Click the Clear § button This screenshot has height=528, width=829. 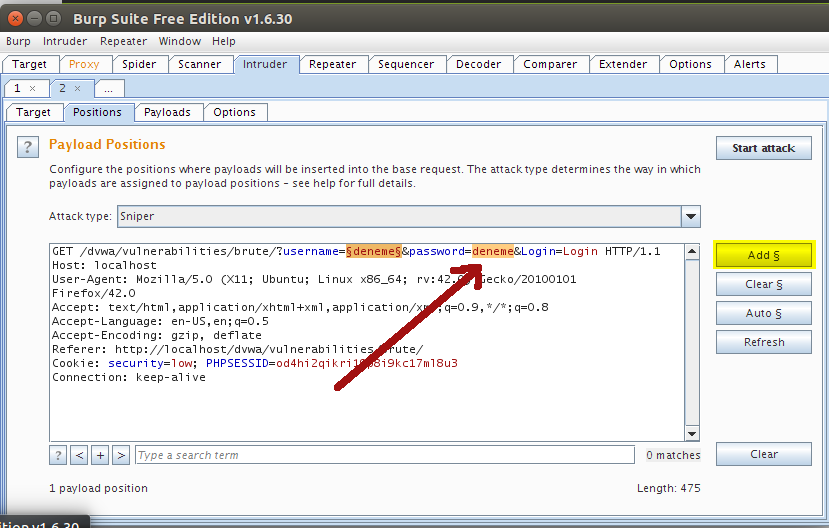(763, 284)
